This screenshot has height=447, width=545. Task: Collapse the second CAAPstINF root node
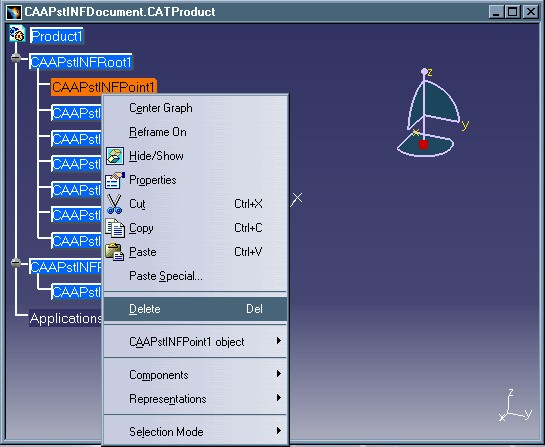16,263
